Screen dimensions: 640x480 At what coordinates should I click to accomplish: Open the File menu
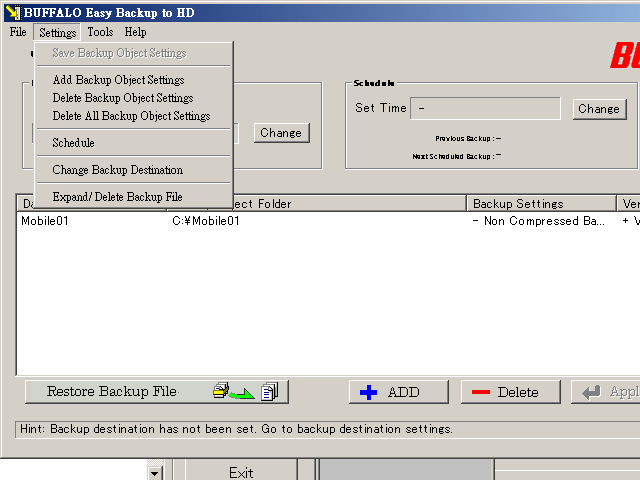[x=18, y=32]
